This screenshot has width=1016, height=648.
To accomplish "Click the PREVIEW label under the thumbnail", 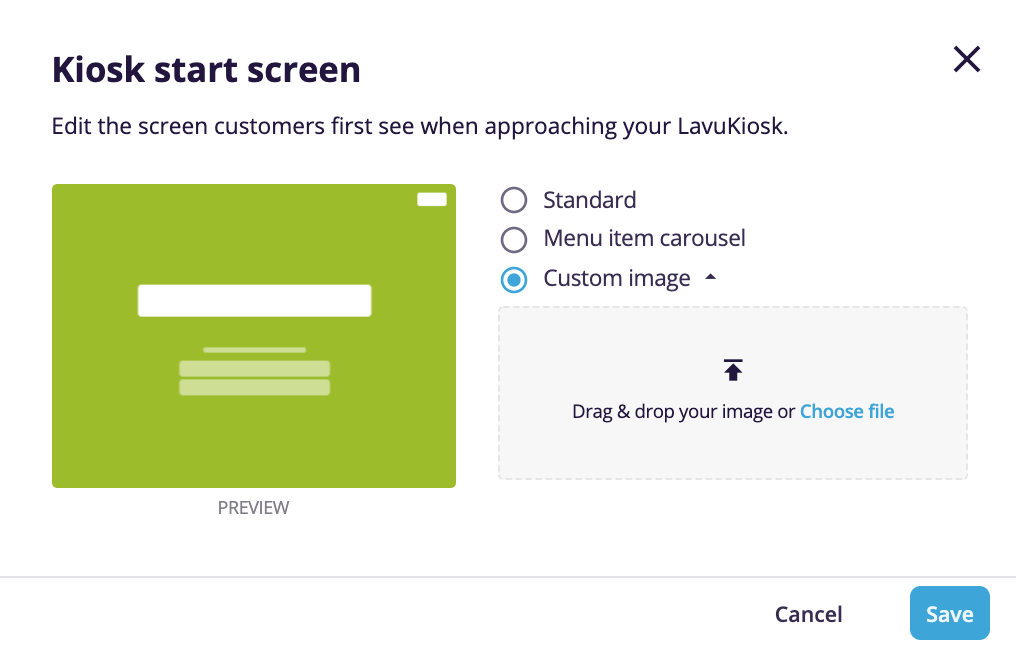I will (x=253, y=508).
